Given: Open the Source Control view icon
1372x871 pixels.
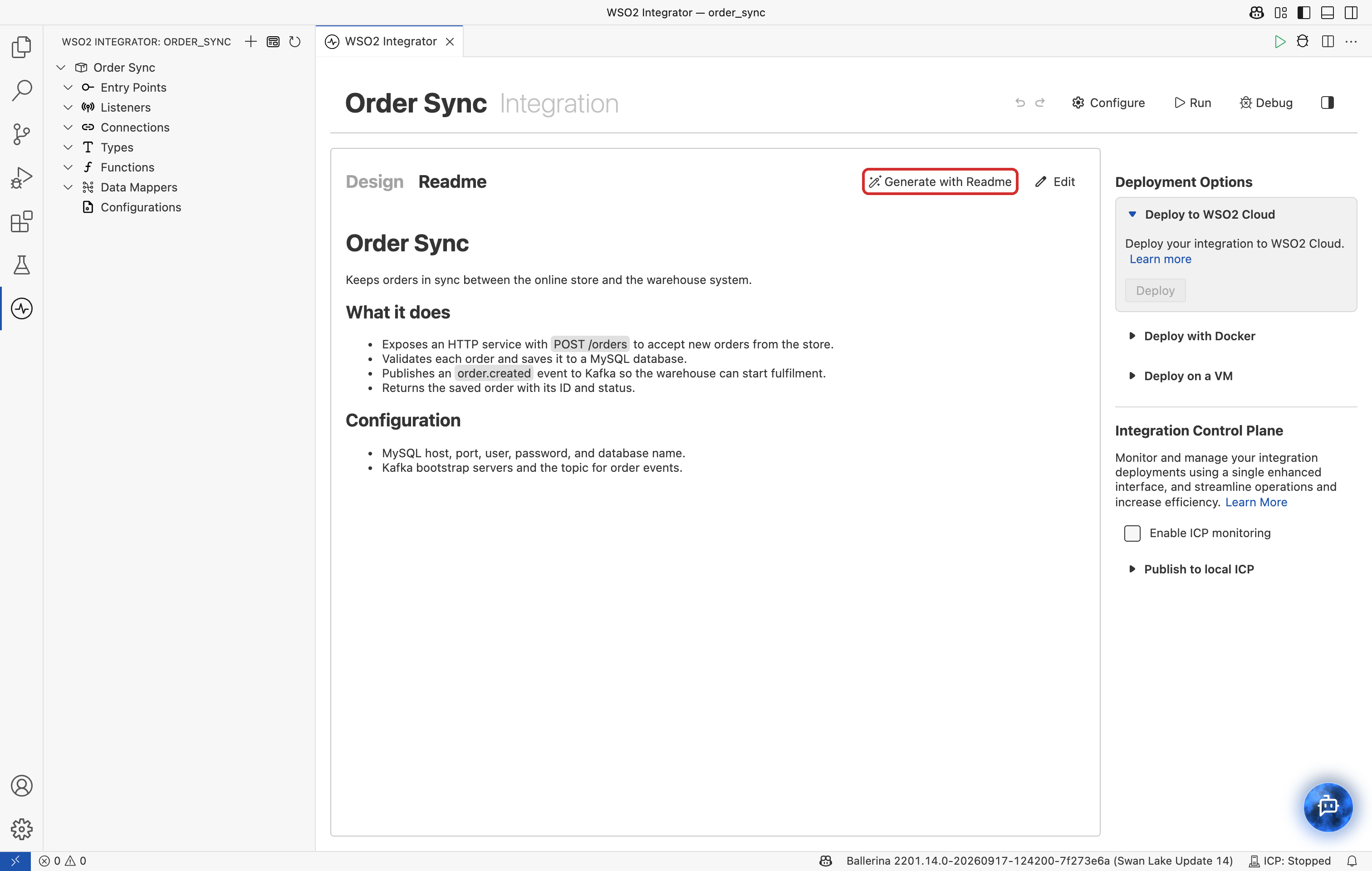Looking at the screenshot, I should (x=22, y=134).
